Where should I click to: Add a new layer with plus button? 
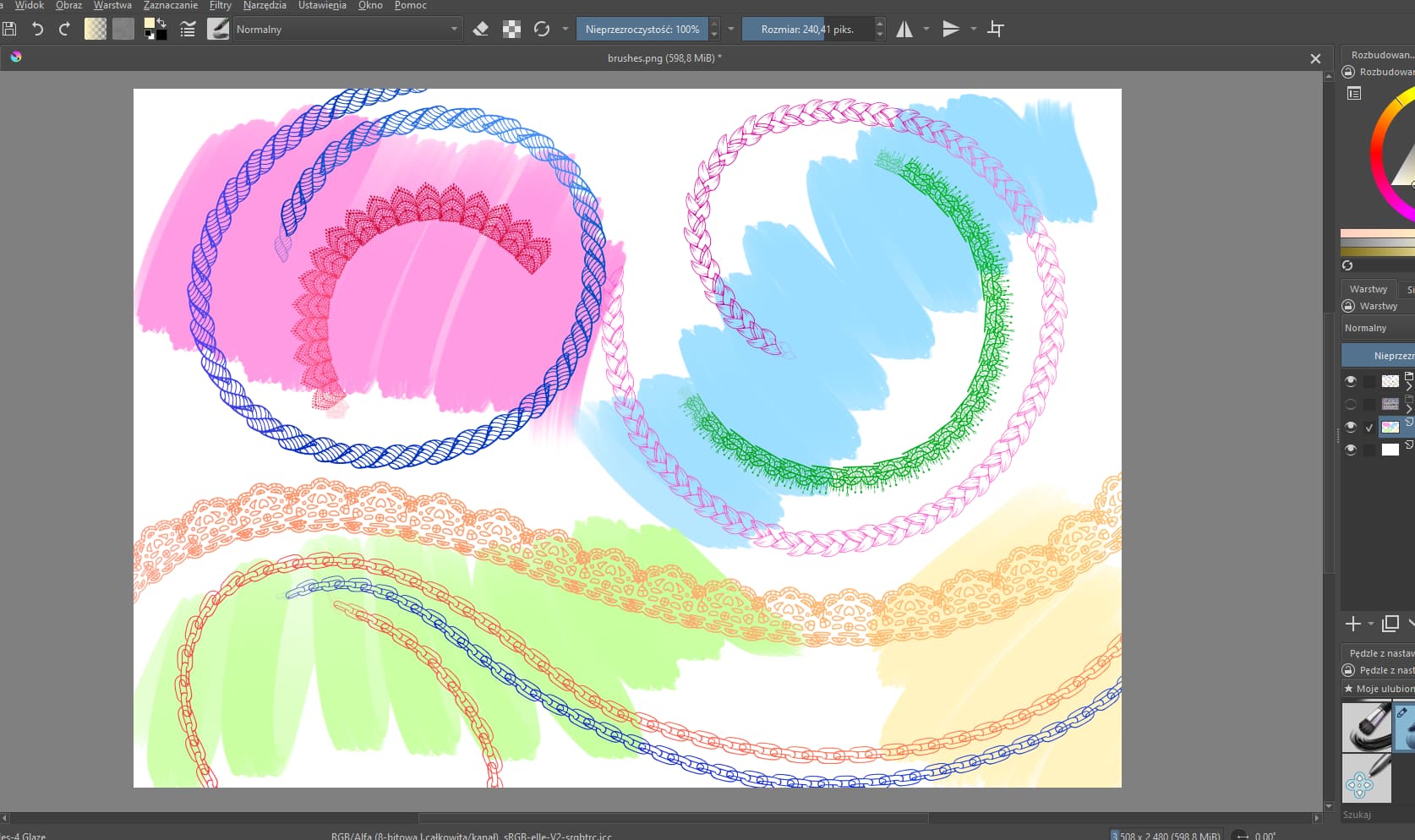coord(1352,624)
